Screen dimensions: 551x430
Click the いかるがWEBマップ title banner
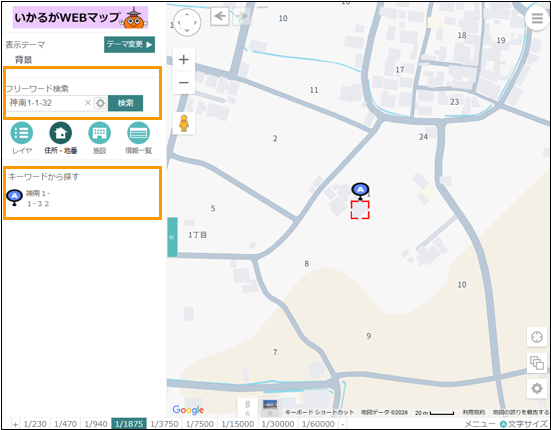click(80, 17)
